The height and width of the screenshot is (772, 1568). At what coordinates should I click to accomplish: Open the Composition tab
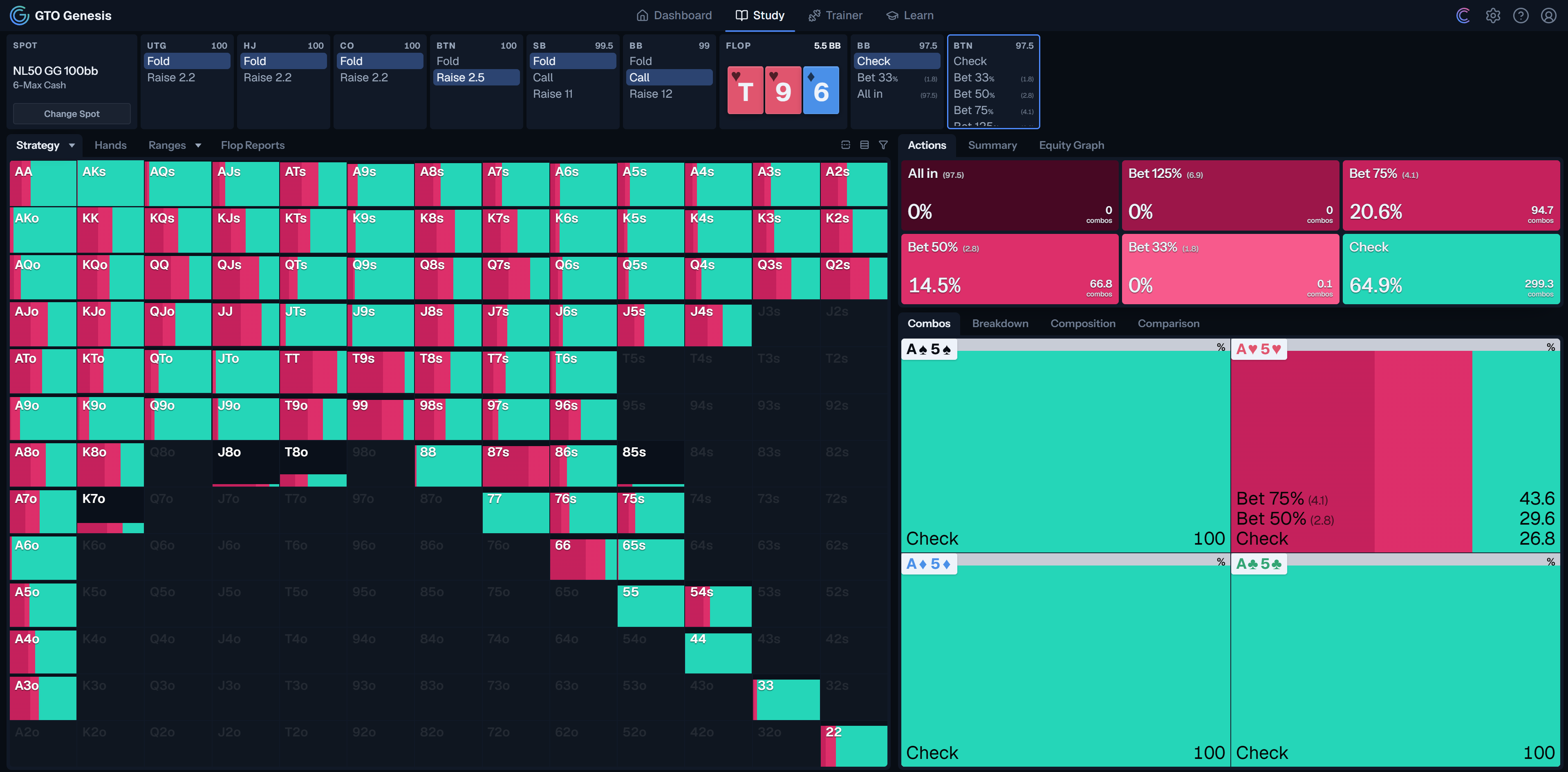coord(1083,323)
